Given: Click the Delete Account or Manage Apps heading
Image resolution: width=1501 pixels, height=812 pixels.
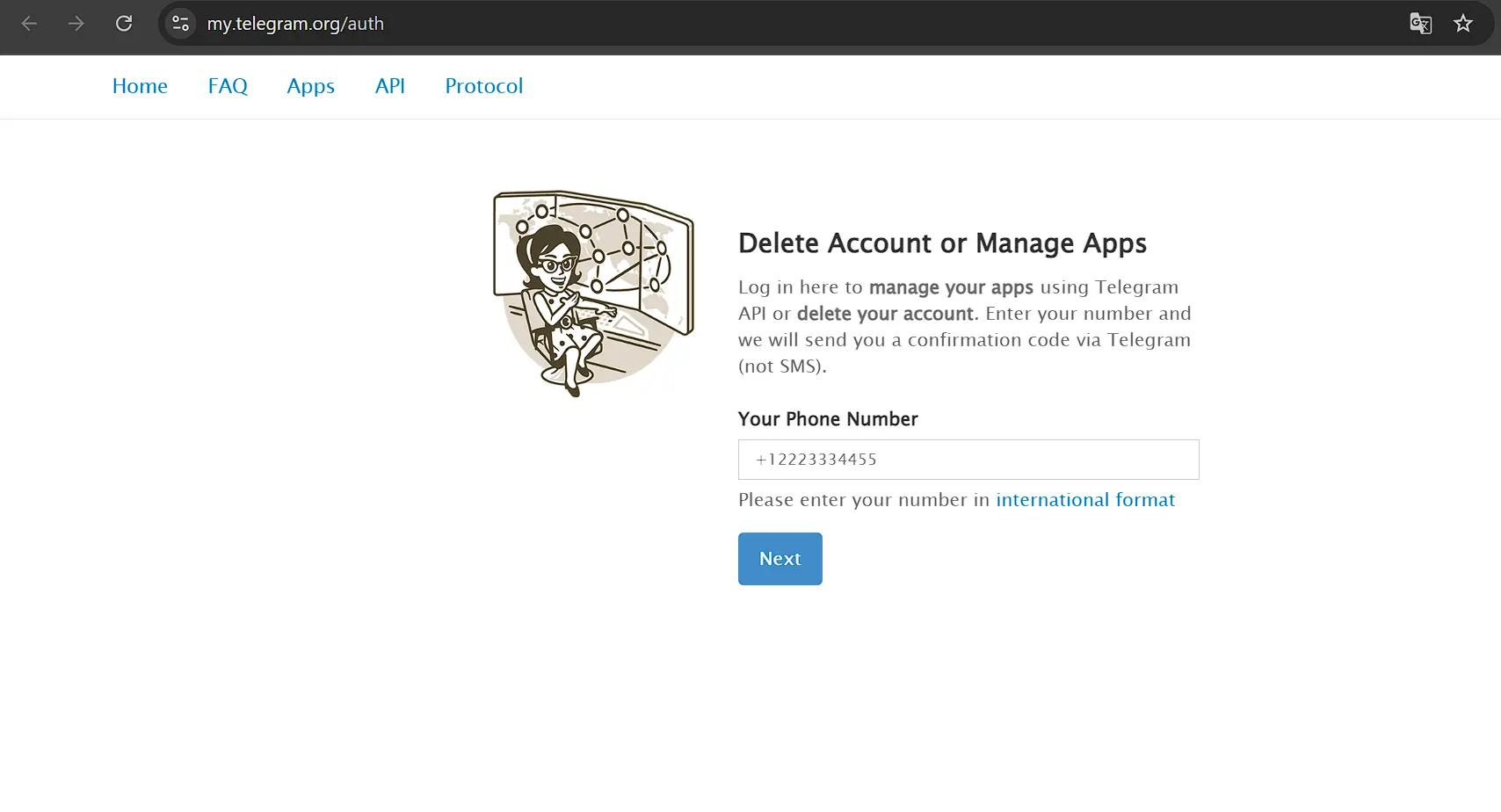Looking at the screenshot, I should coord(942,243).
